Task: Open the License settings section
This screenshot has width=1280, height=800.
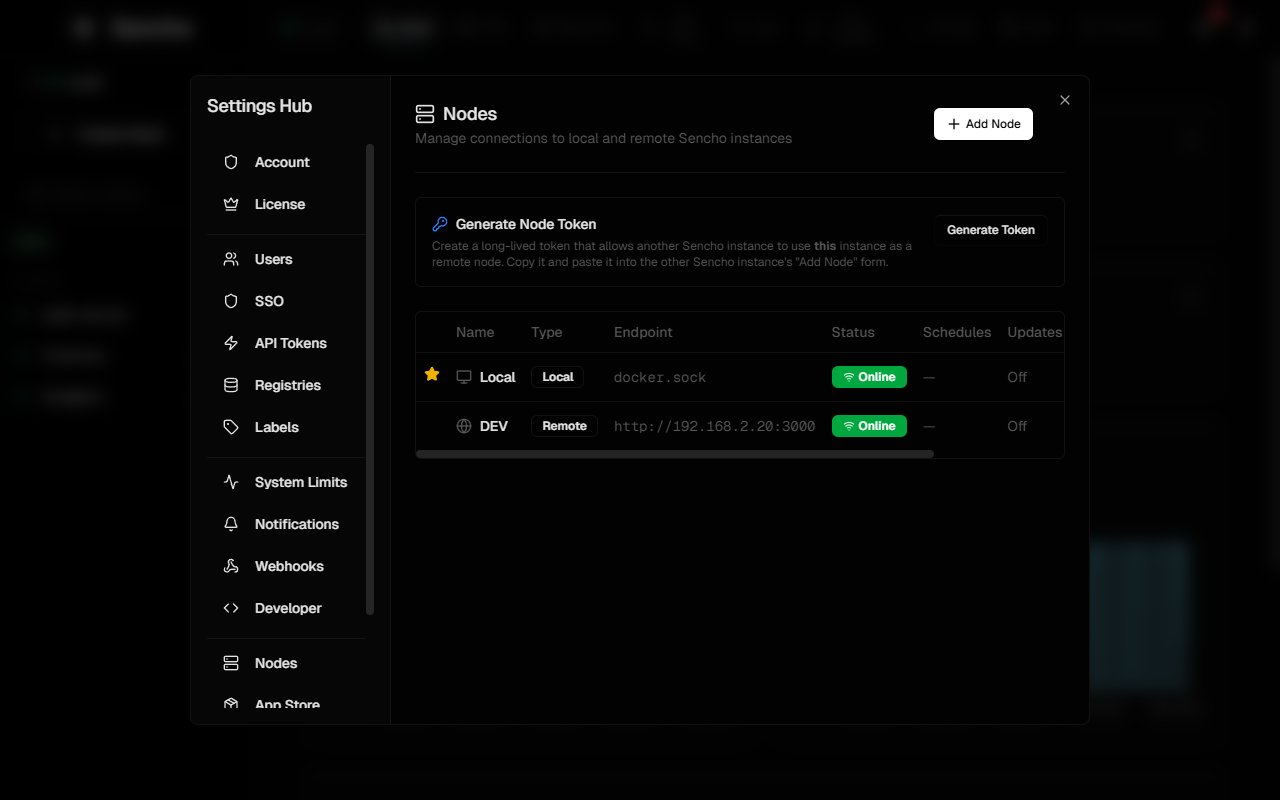Action: [286, 204]
